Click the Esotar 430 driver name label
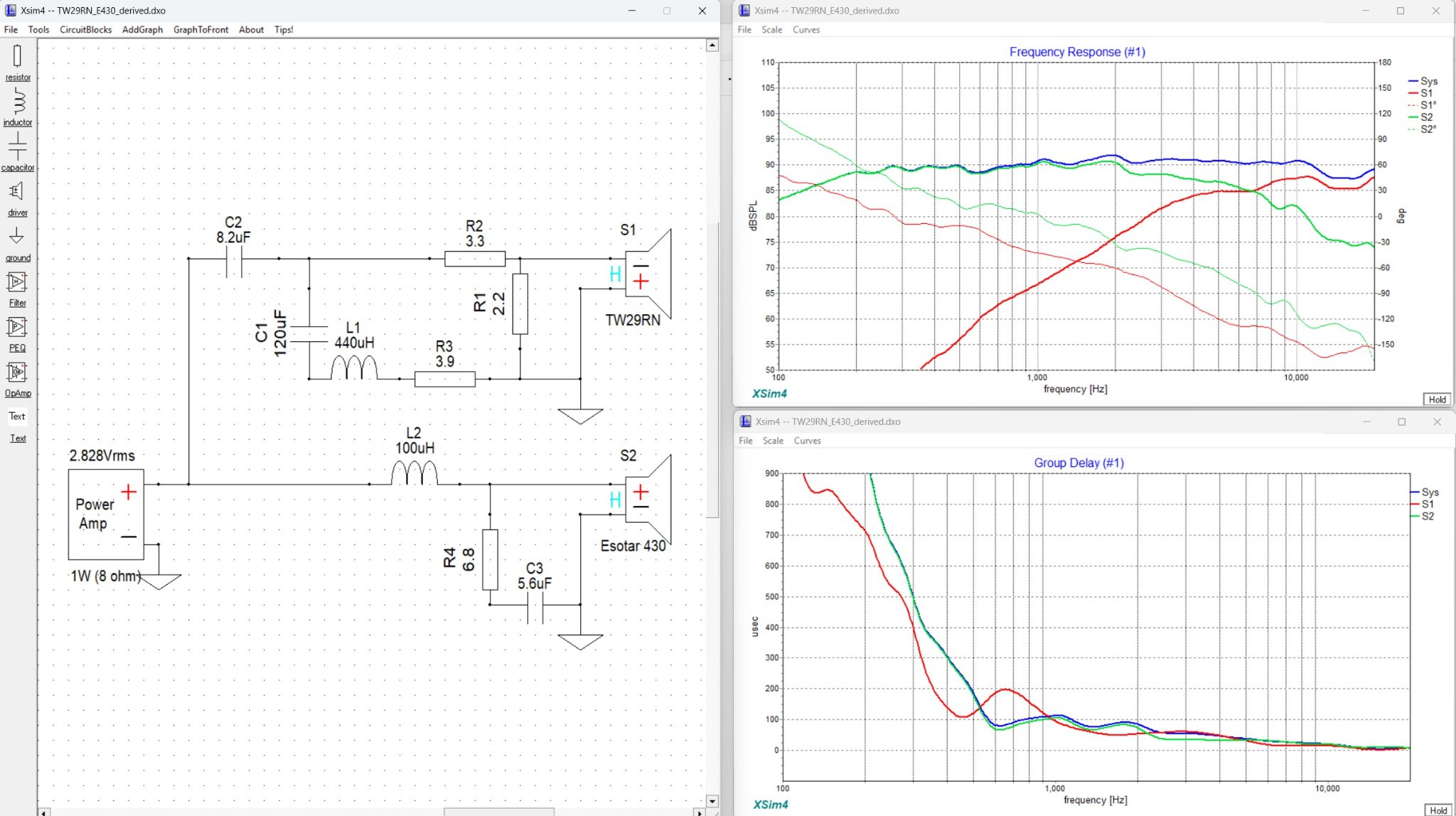 coord(633,546)
